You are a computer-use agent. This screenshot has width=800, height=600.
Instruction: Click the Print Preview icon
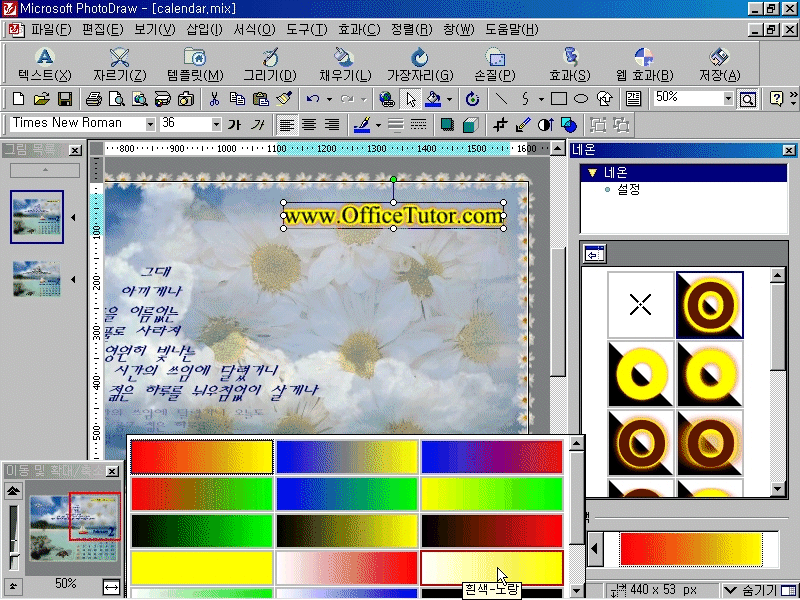pyautogui.click(x=116, y=98)
